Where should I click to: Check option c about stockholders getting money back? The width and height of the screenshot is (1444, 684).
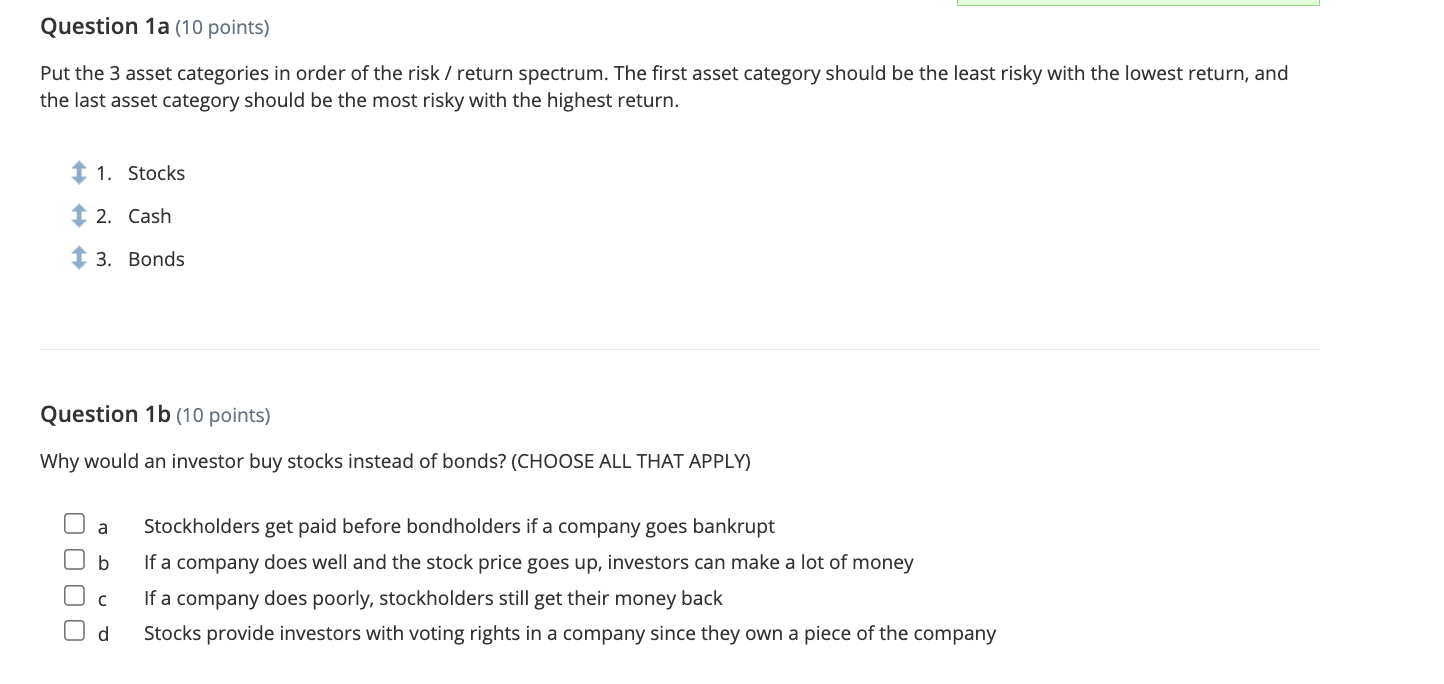(x=74, y=594)
